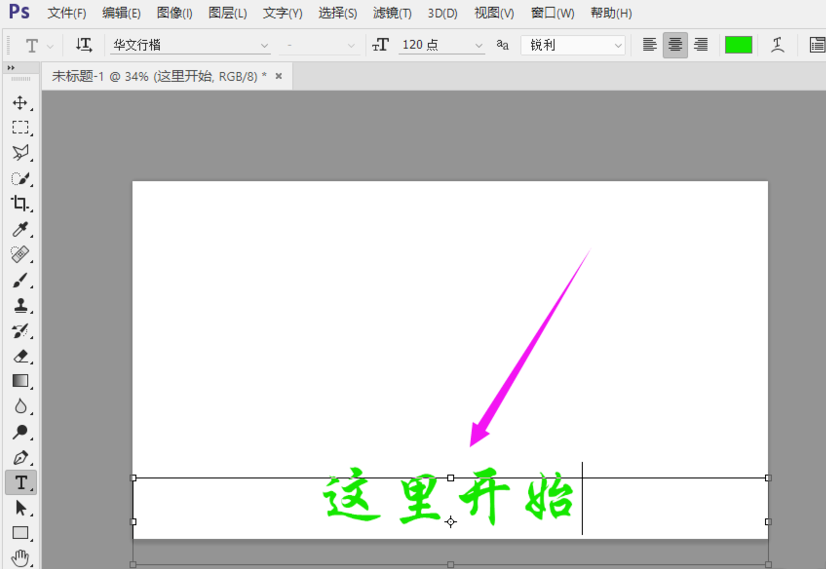Select the Crop tool
This screenshot has width=826, height=569.
click(x=20, y=203)
